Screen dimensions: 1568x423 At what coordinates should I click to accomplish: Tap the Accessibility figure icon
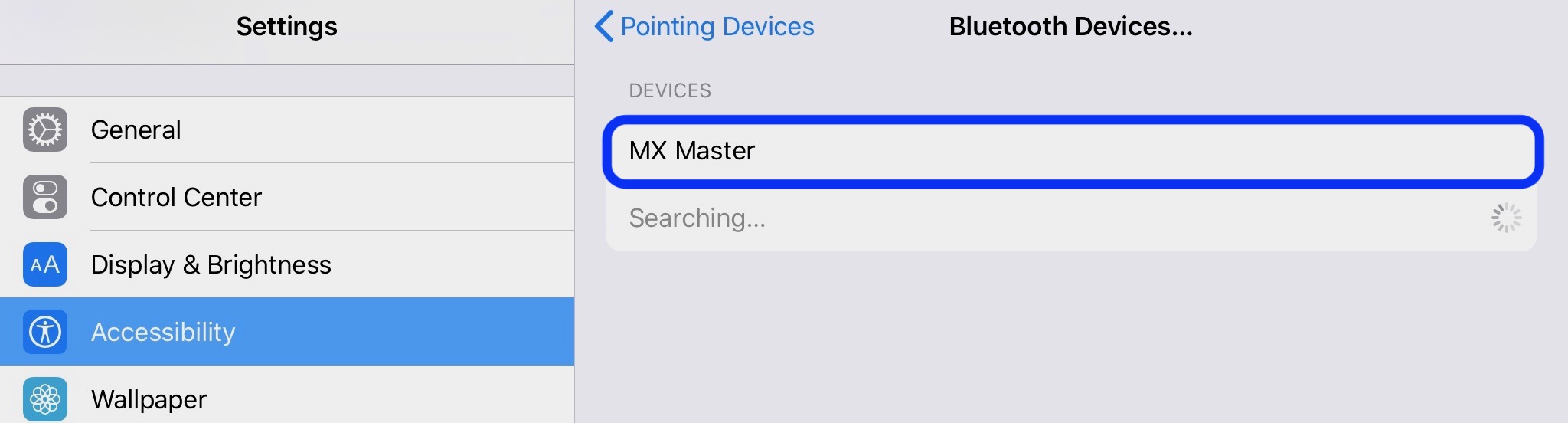(45, 332)
